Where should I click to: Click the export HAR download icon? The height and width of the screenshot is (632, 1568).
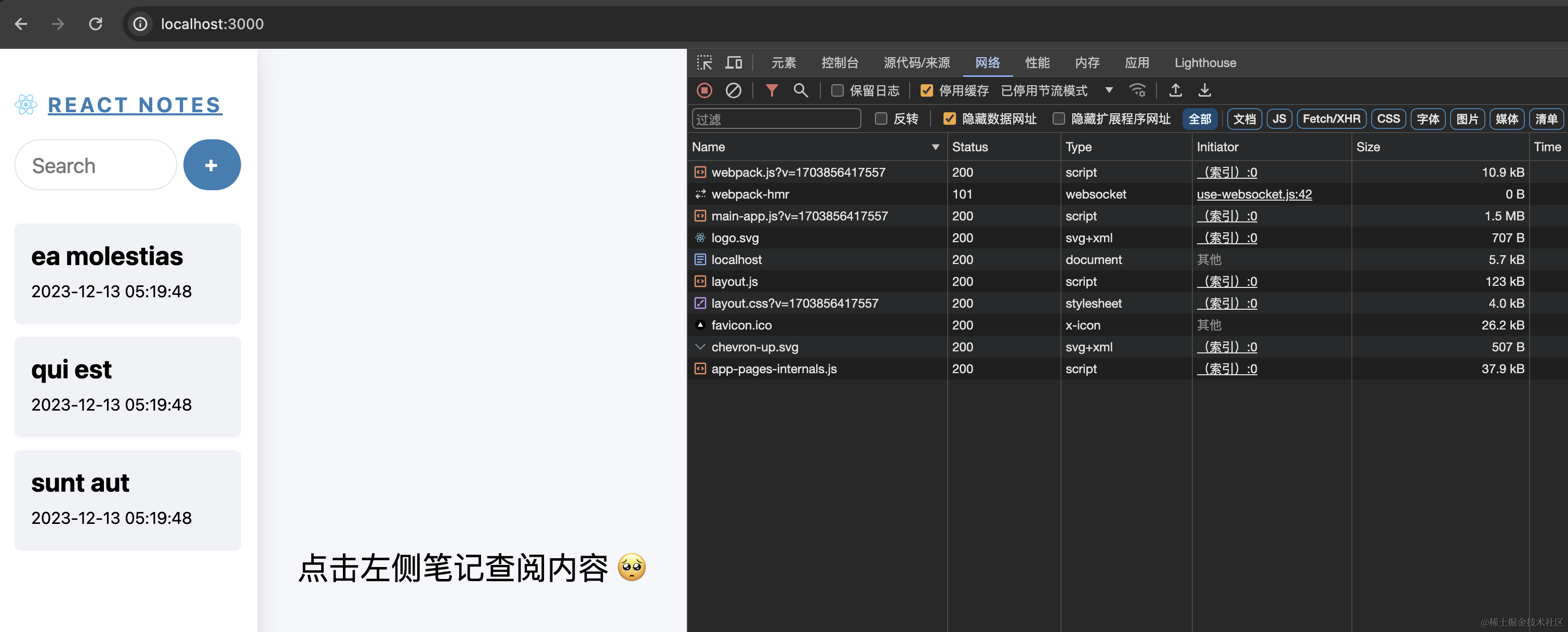click(1204, 91)
